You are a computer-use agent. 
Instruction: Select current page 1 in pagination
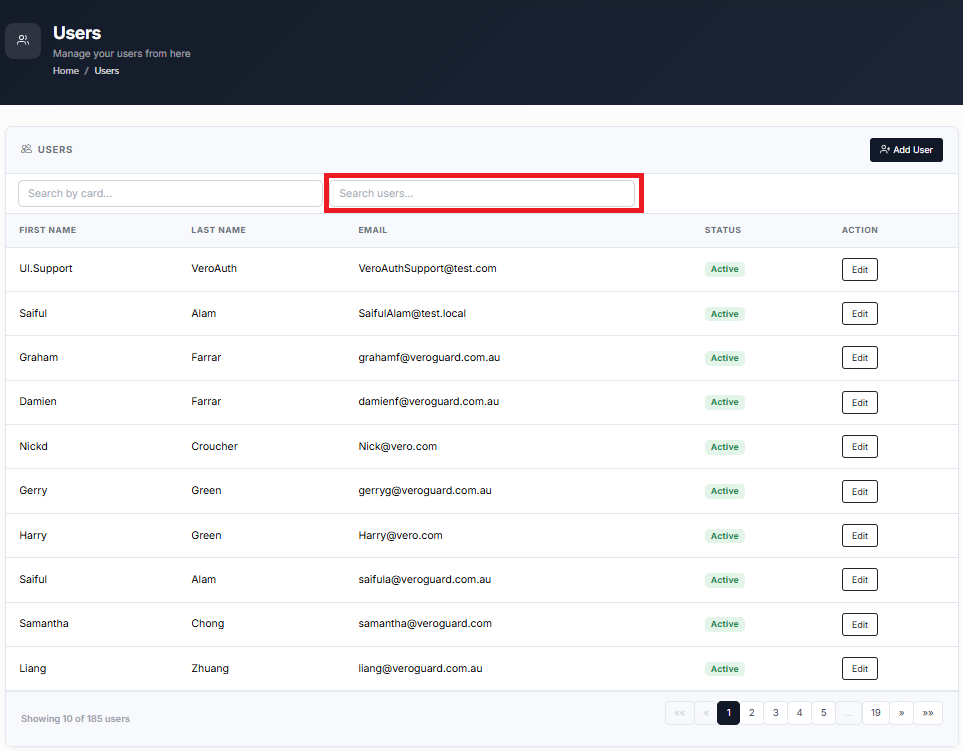point(728,713)
